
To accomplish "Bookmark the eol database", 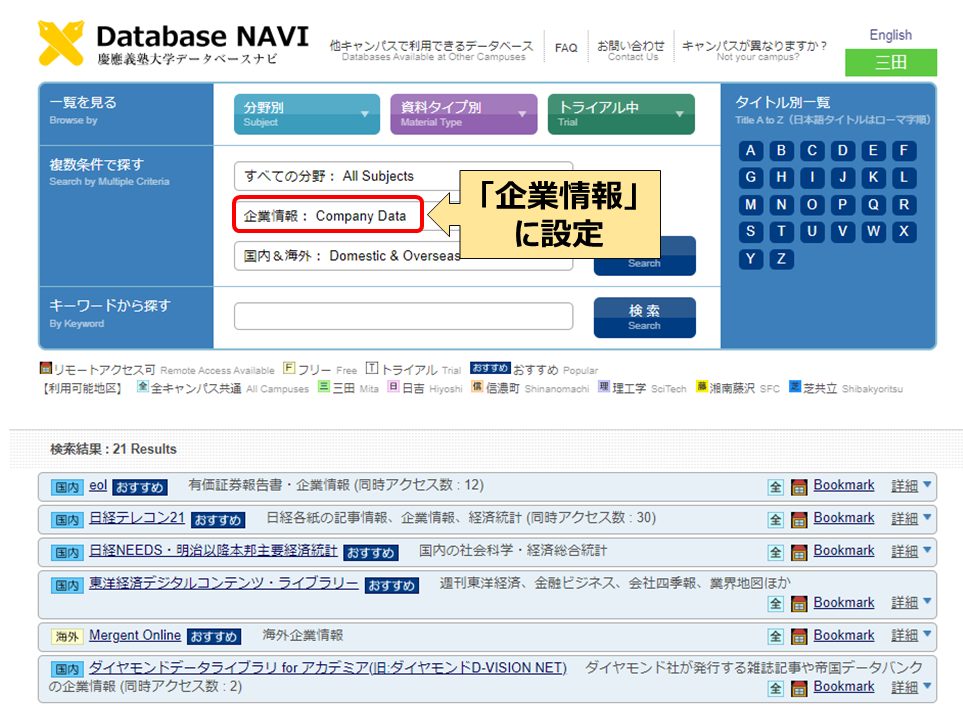I will 844,485.
